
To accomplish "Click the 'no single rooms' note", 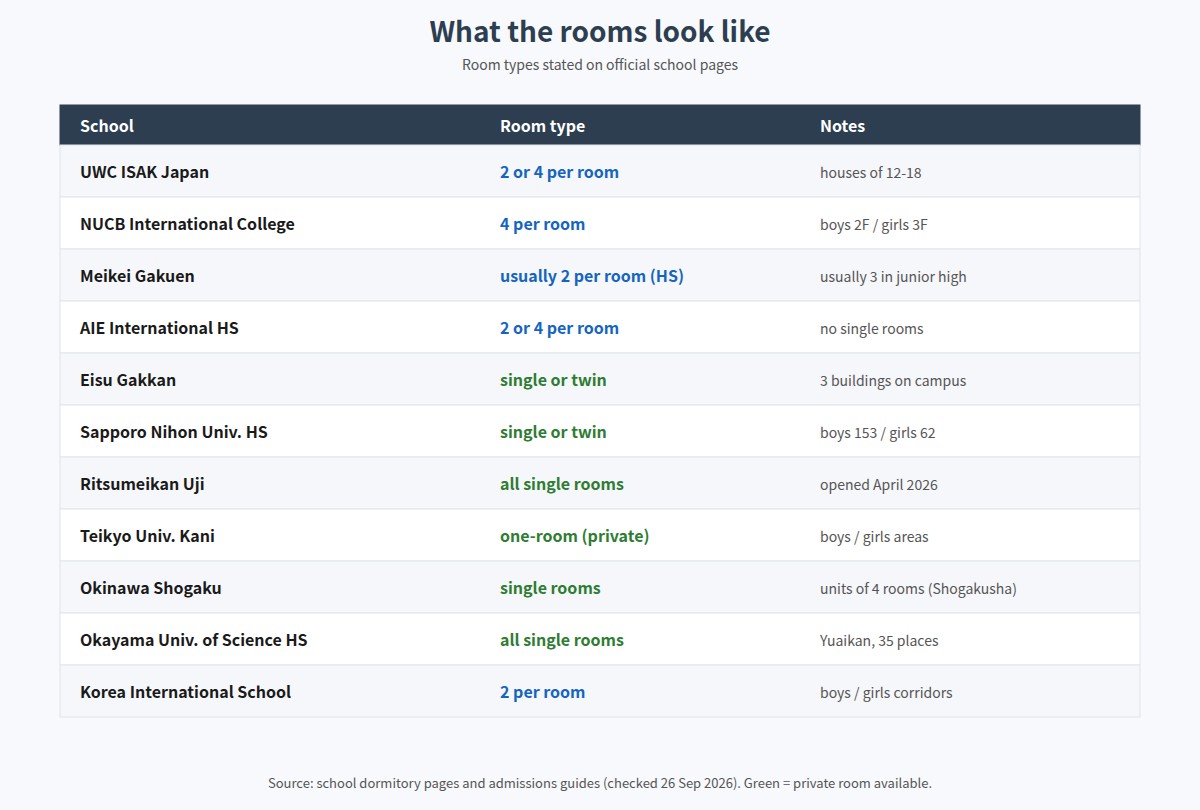I will point(872,328).
